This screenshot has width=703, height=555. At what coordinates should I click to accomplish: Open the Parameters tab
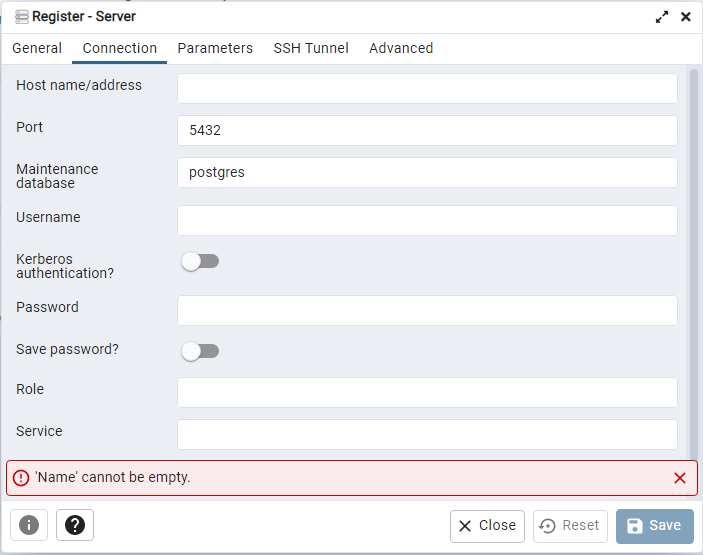[215, 48]
